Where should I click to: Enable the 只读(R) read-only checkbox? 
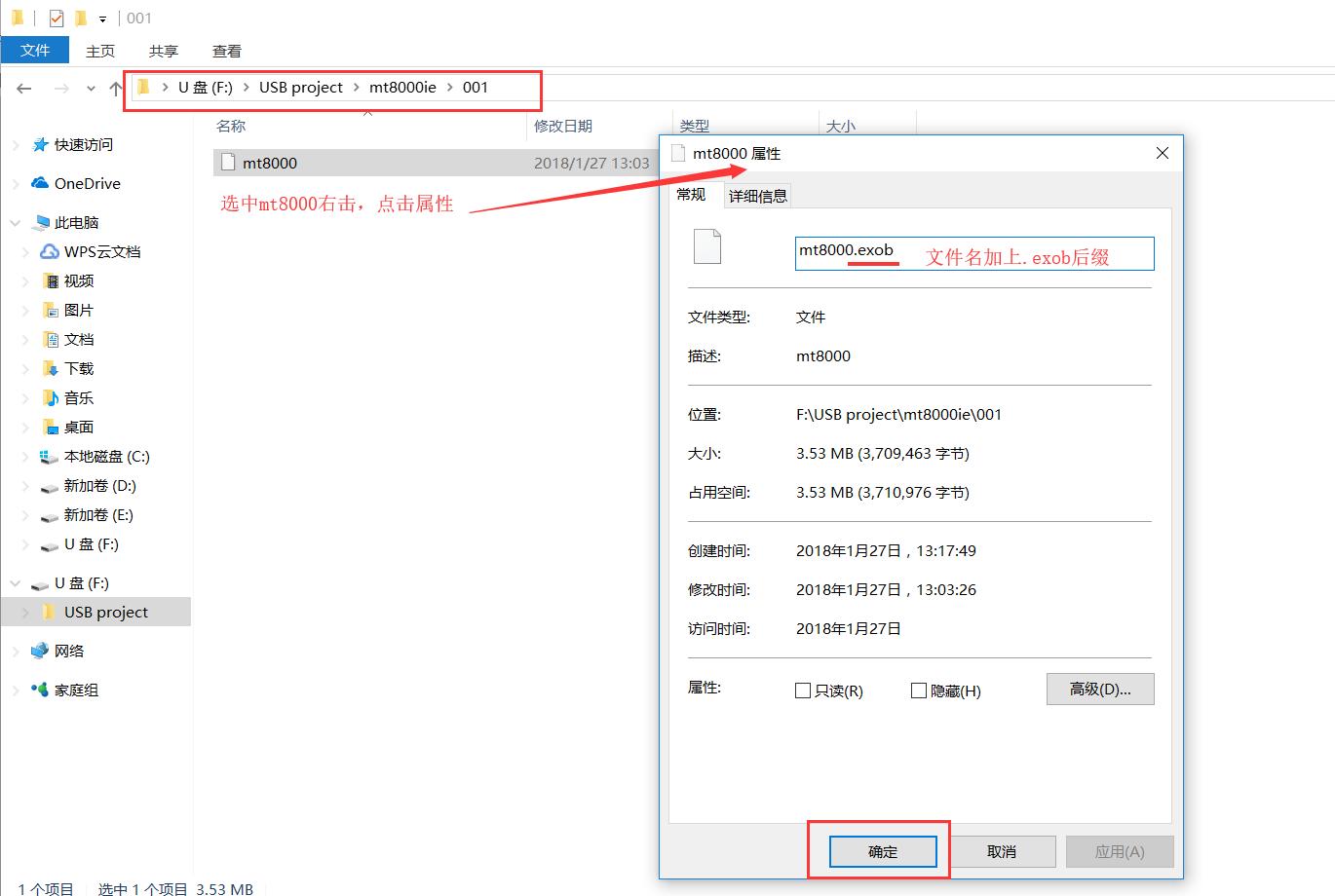803,691
